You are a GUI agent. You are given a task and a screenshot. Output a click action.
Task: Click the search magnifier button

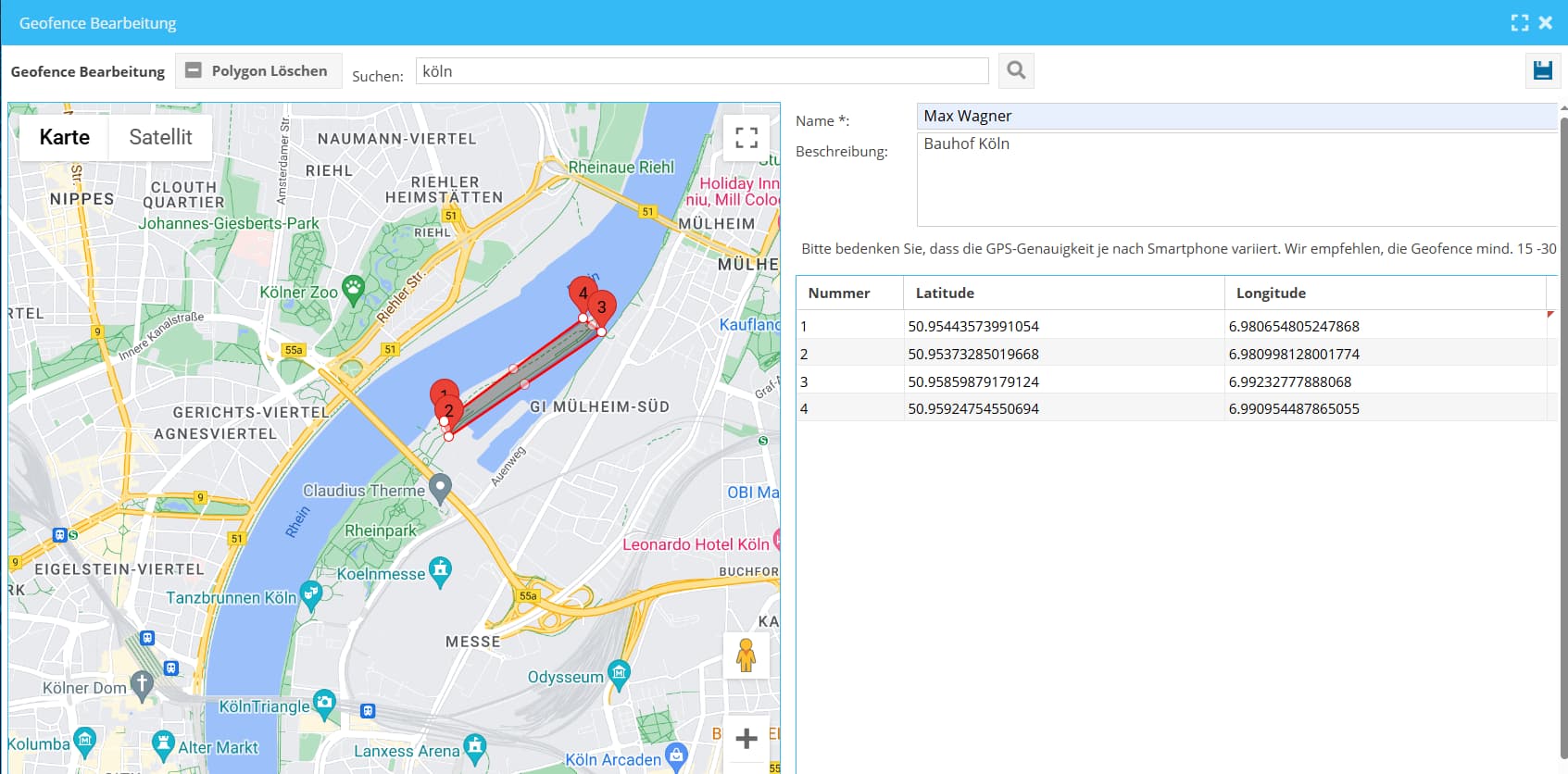(x=1016, y=70)
